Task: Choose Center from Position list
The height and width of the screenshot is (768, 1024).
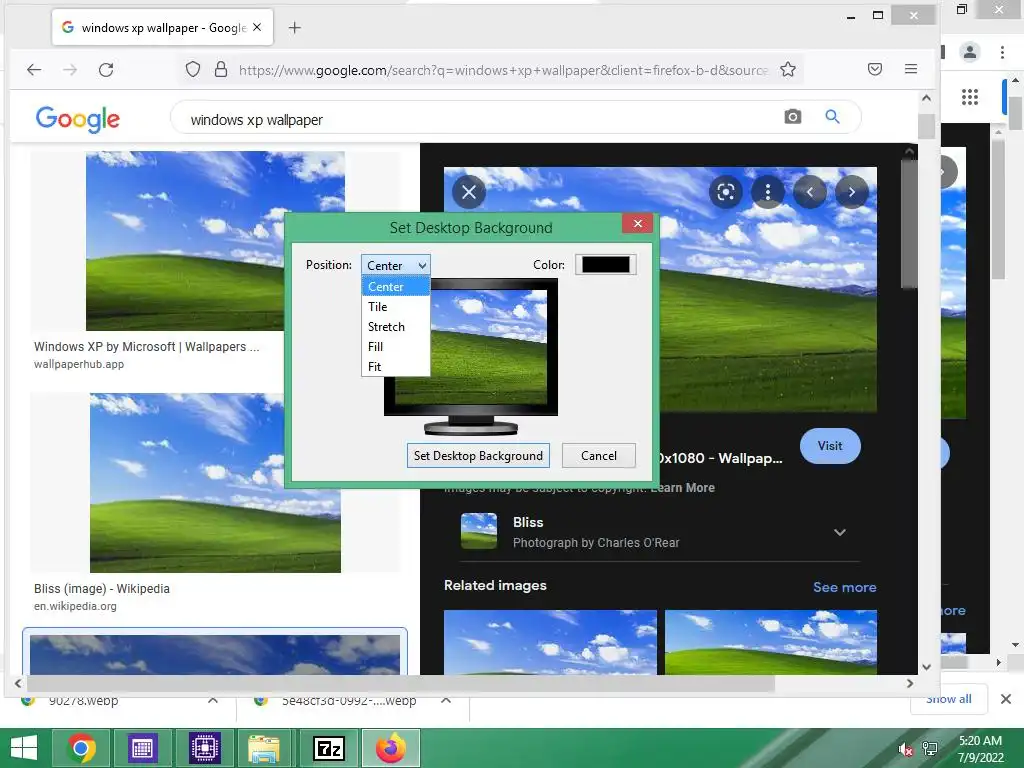Action: (x=396, y=287)
